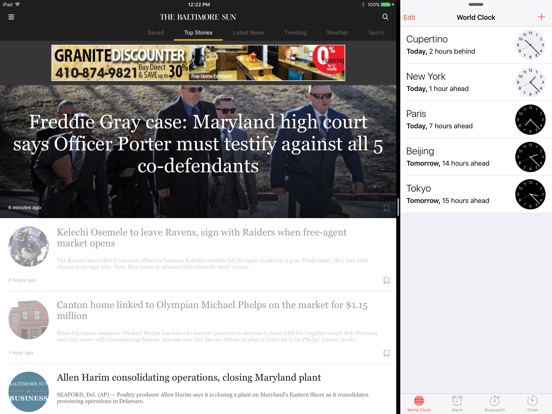Add a new city with plus icon
Screen dimensions: 552x414
[541, 17]
